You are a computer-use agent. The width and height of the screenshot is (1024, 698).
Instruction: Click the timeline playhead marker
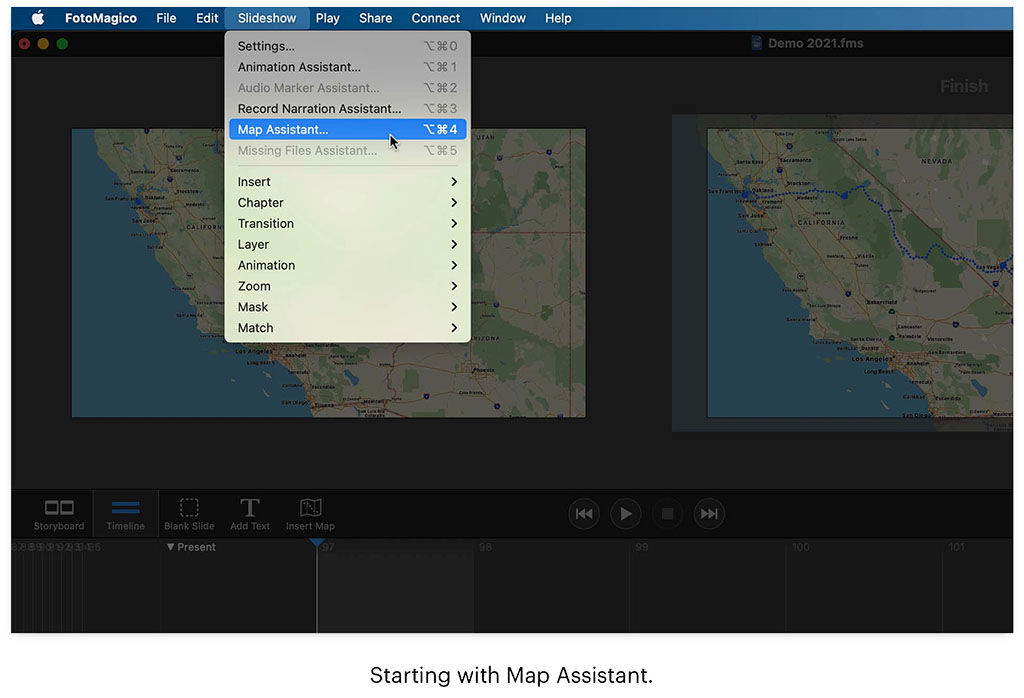pyautogui.click(x=317, y=543)
